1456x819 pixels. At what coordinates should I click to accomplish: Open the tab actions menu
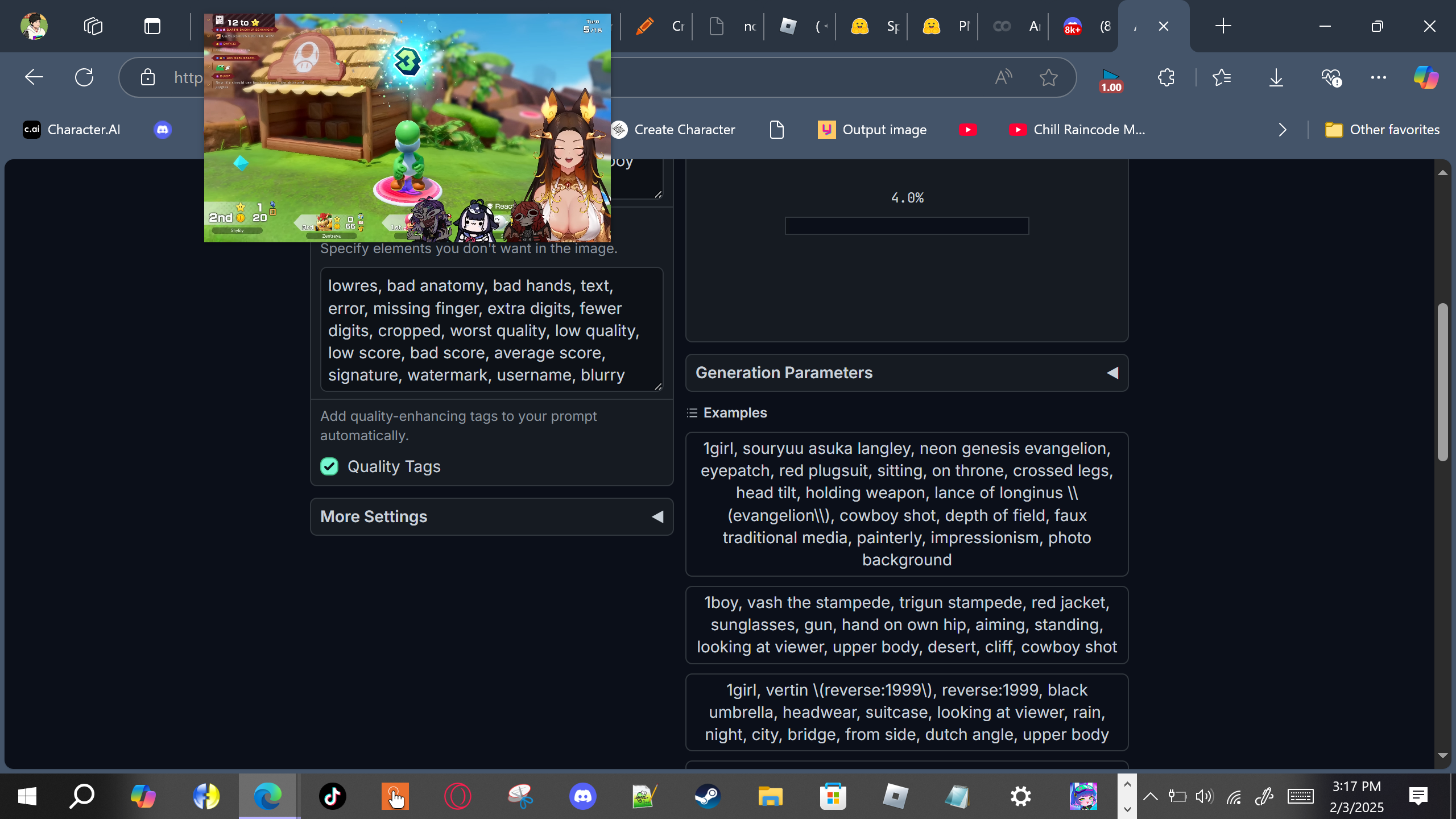pyautogui.click(x=152, y=26)
